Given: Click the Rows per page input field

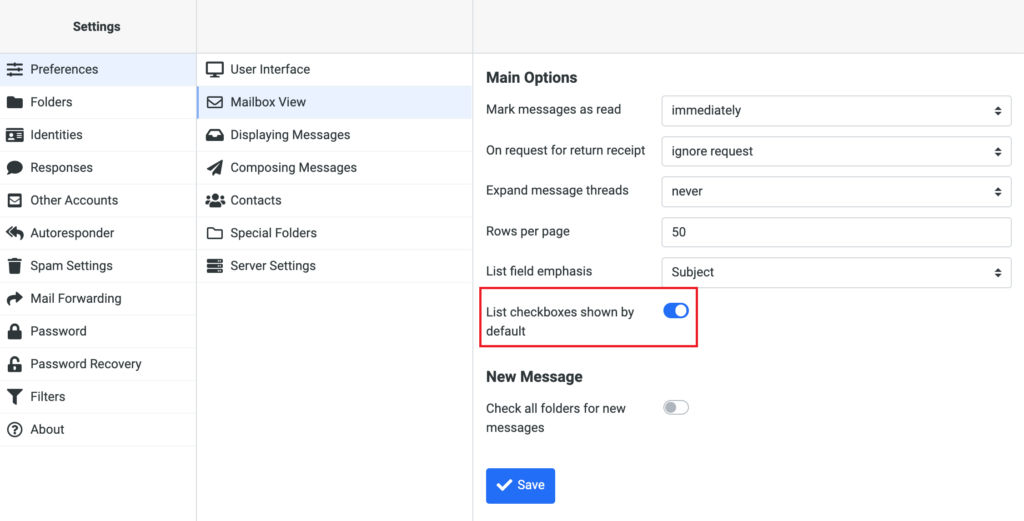Looking at the screenshot, I should click(x=836, y=232).
